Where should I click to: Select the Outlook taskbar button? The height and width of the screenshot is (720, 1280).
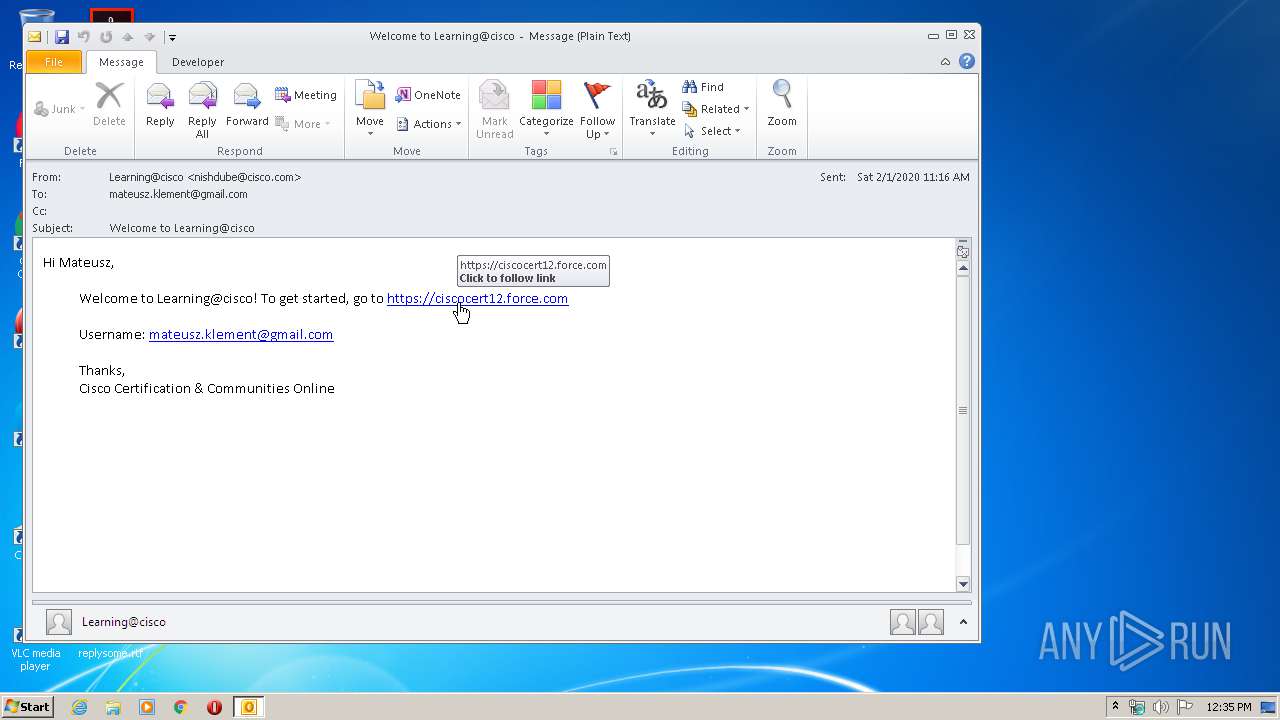pos(248,707)
